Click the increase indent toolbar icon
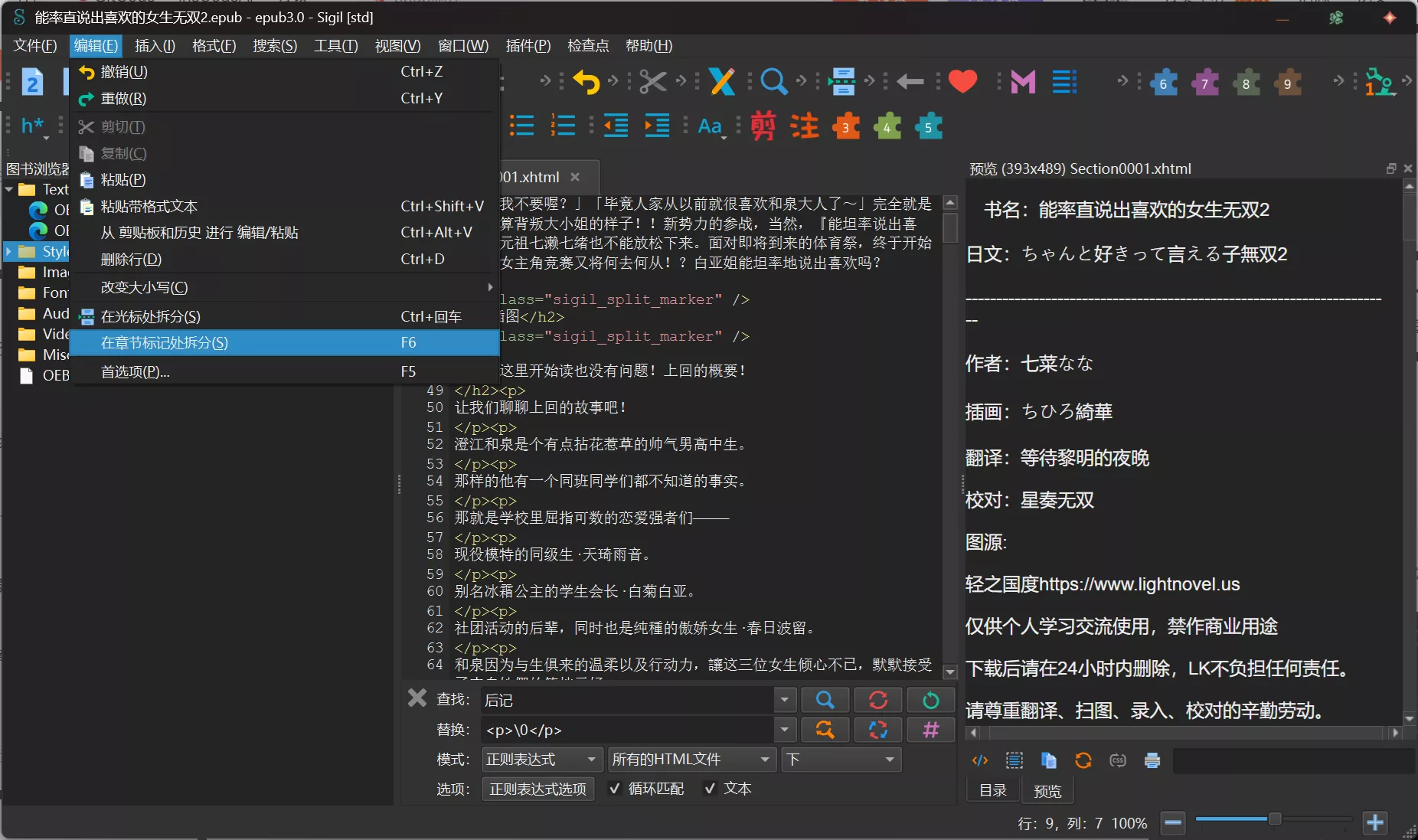 pos(656,126)
